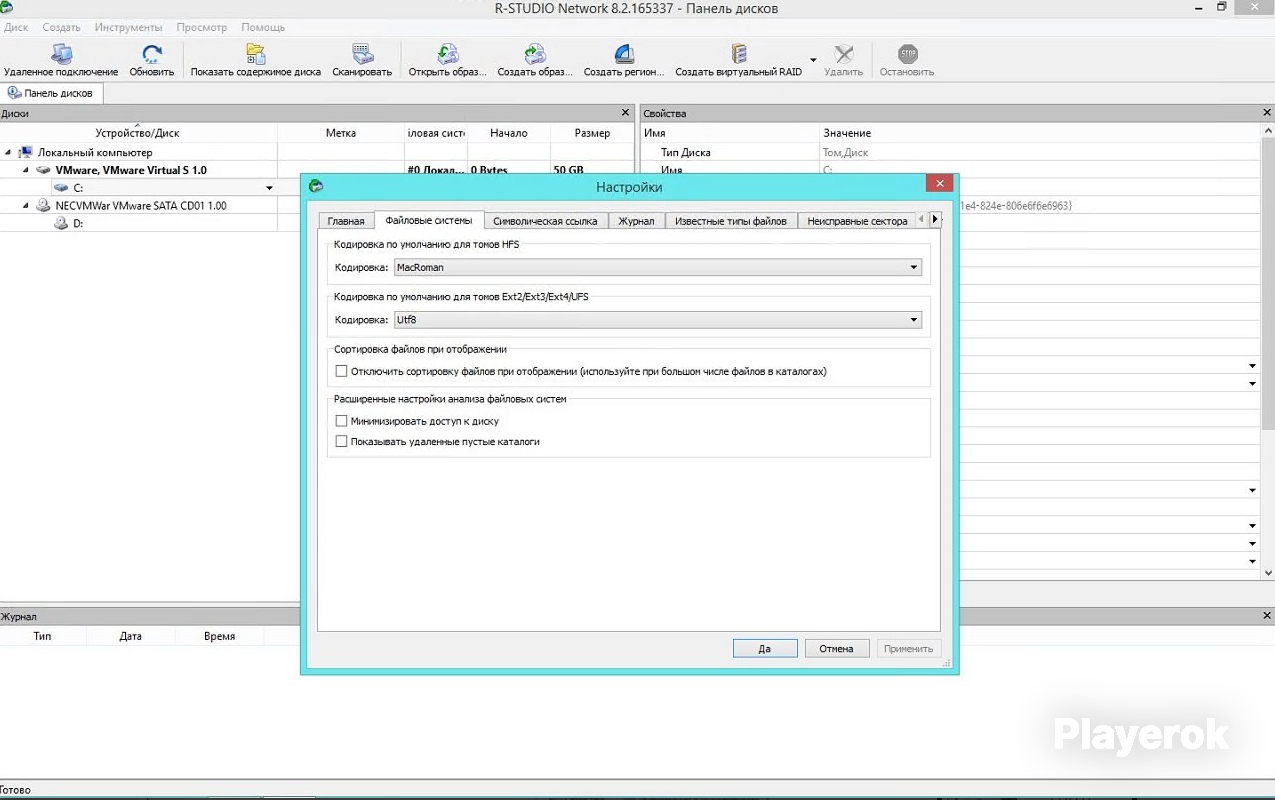Image resolution: width=1275 pixels, height=800 pixels.
Task: Click the Метка column header
Action: 341,133
